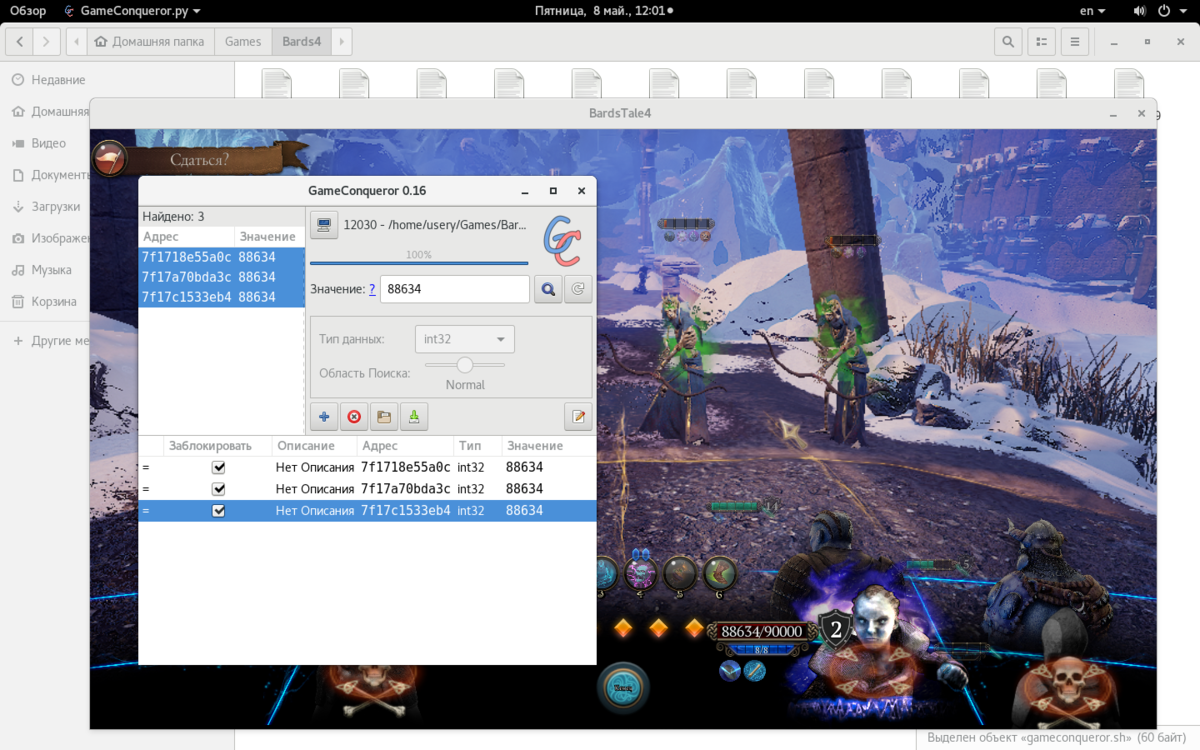Click value 88634 in 7f17a70bda3c cheat row
Screen dimensions: 1200x750
(x=524, y=489)
